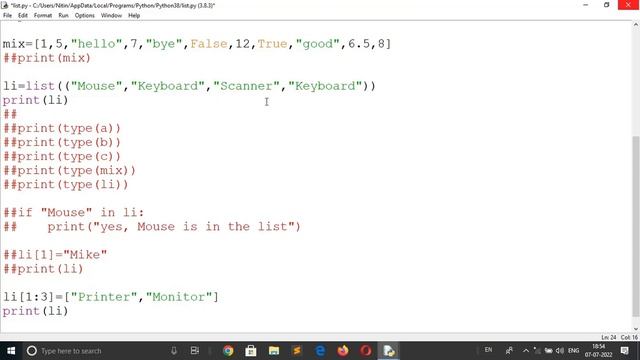Open Task View from the taskbar
Screen dimensions: 640x360
coord(195,351)
